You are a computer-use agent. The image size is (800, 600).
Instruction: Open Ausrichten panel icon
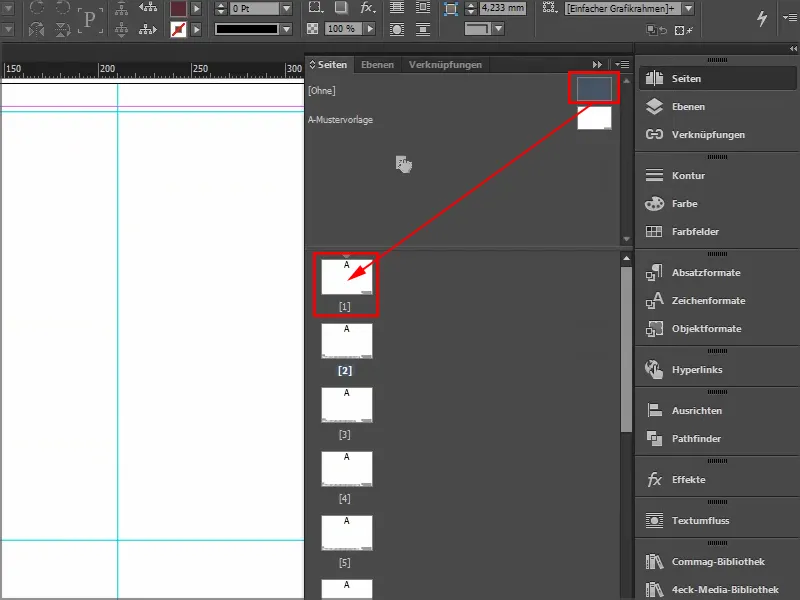tap(654, 410)
